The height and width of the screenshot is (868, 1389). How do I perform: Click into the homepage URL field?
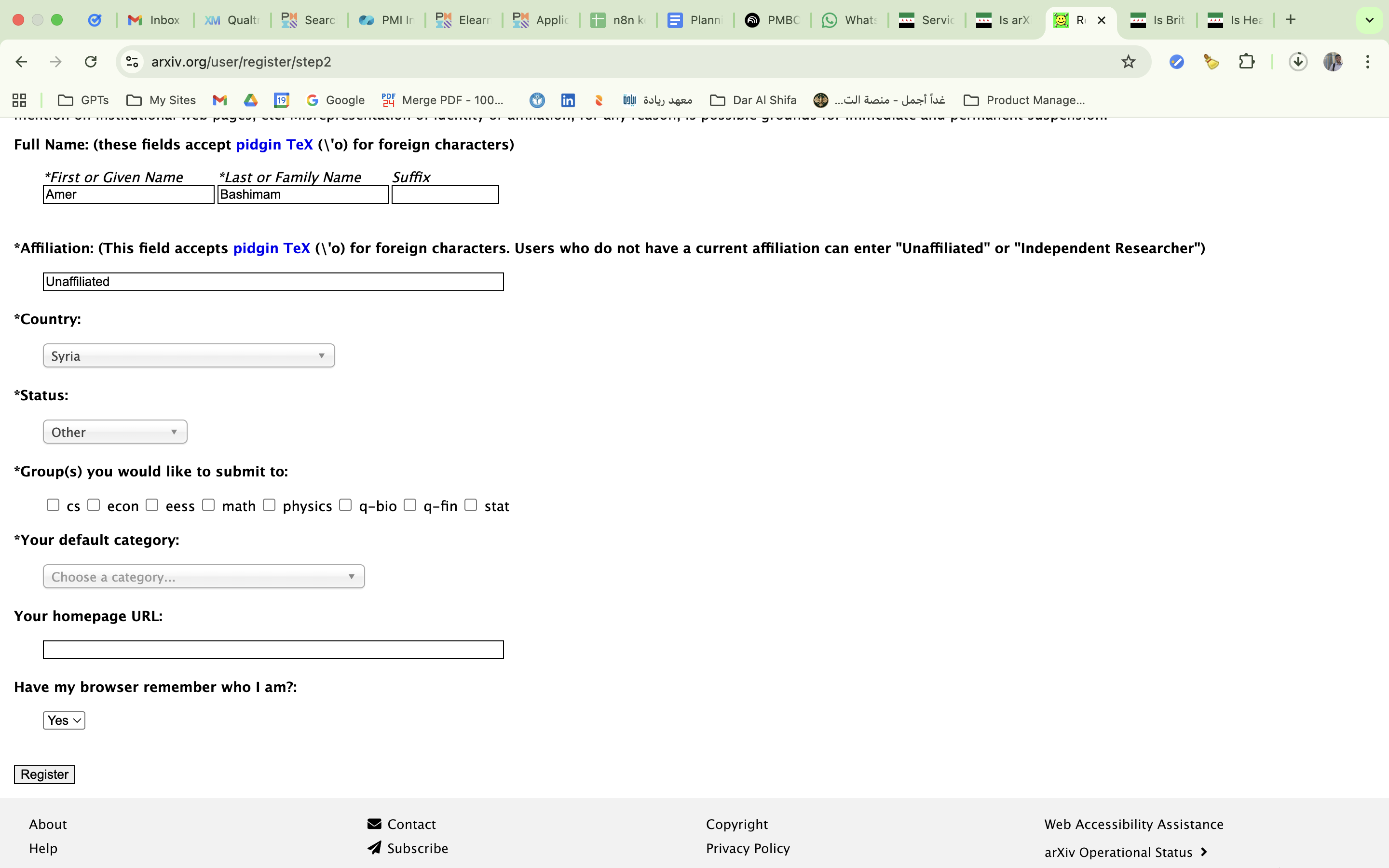tap(272, 650)
